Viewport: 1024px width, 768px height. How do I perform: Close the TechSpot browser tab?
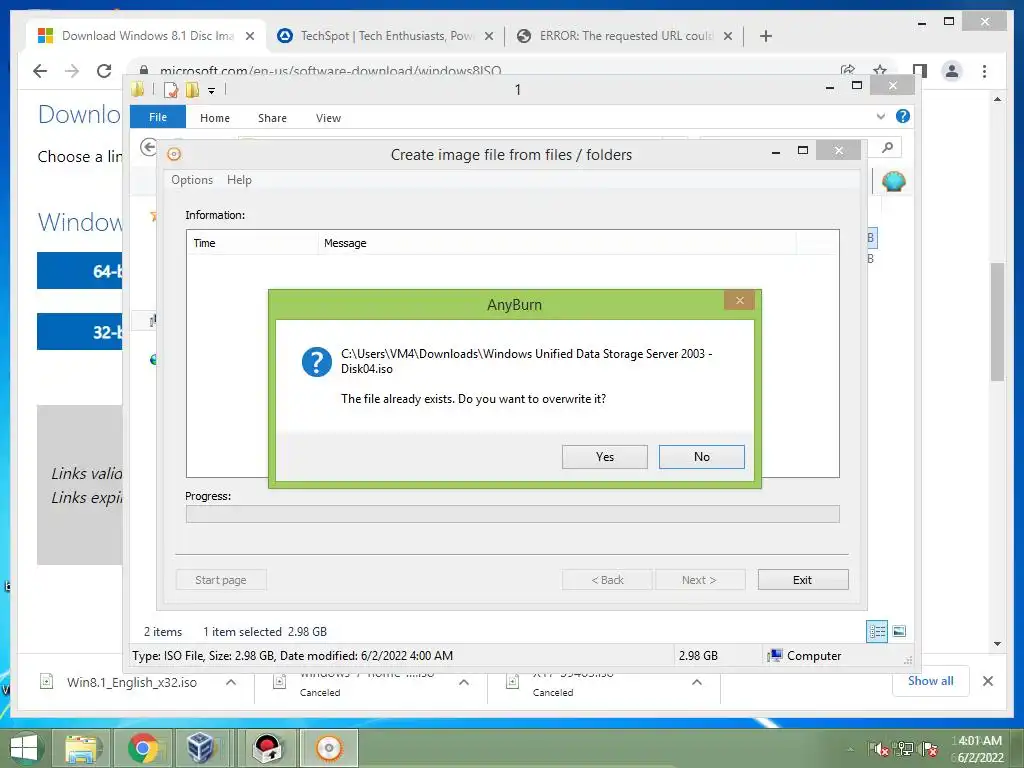488,37
